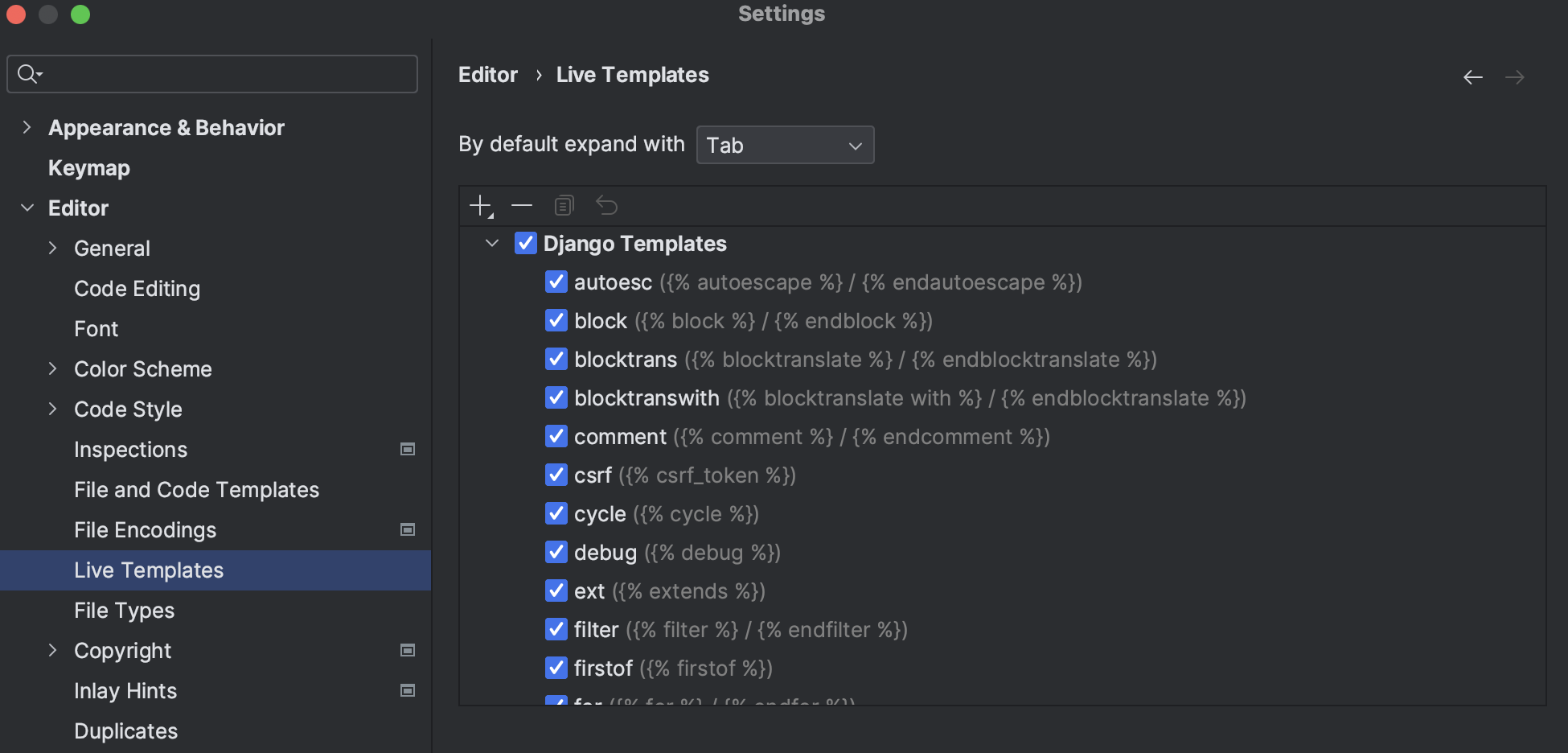The height and width of the screenshot is (753, 1568).
Task: Collapse the Django Templates group
Action: coord(492,243)
